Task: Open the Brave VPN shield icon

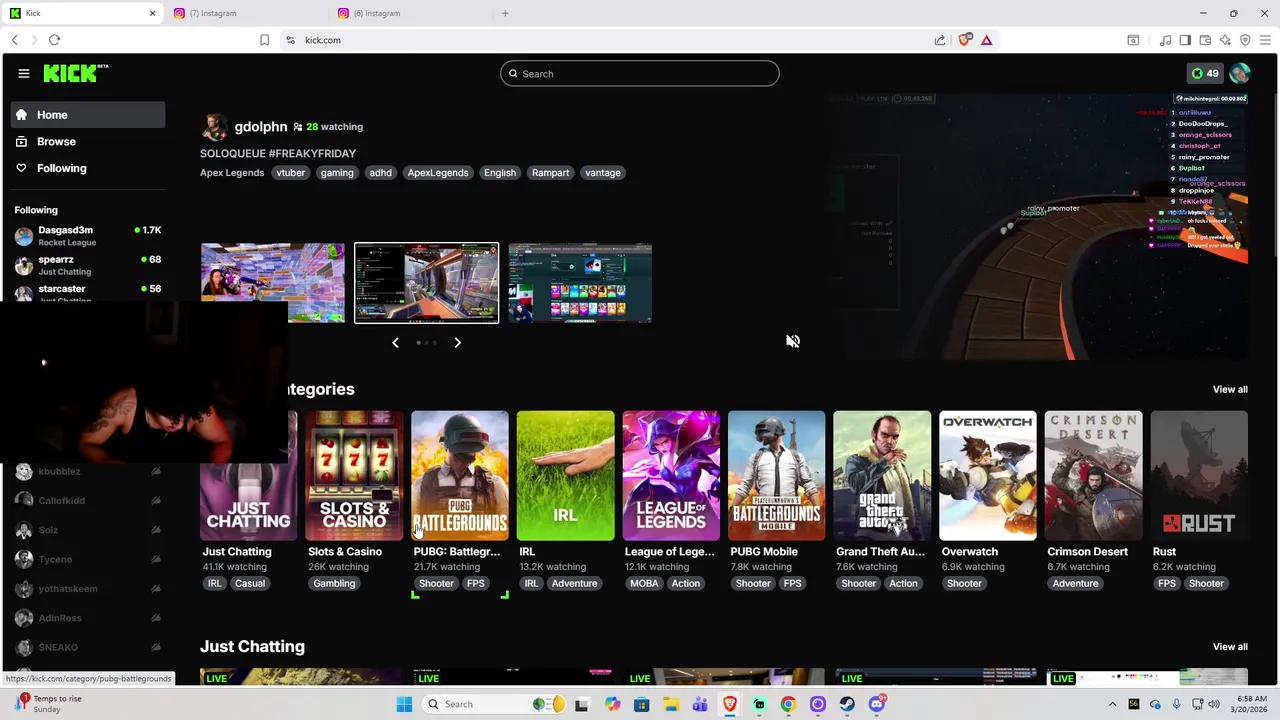Action: 1245,40
